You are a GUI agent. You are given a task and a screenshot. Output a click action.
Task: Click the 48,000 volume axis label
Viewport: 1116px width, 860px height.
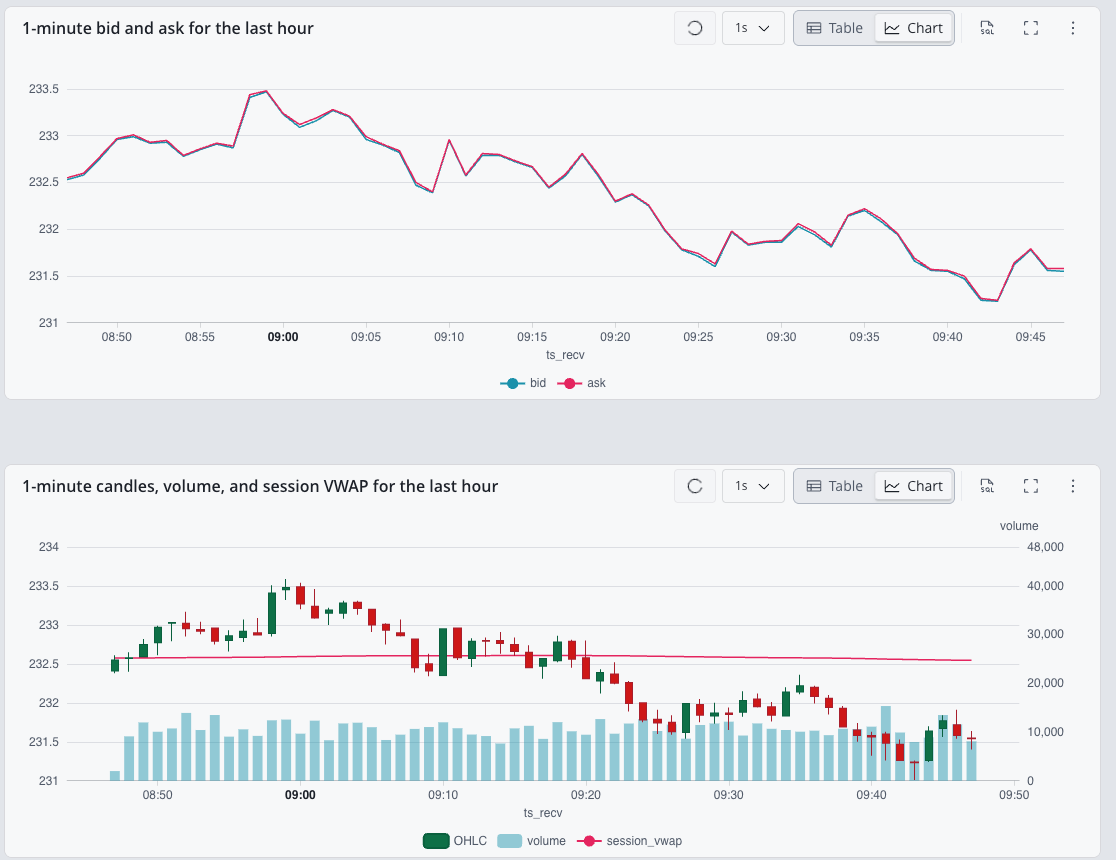1045,547
